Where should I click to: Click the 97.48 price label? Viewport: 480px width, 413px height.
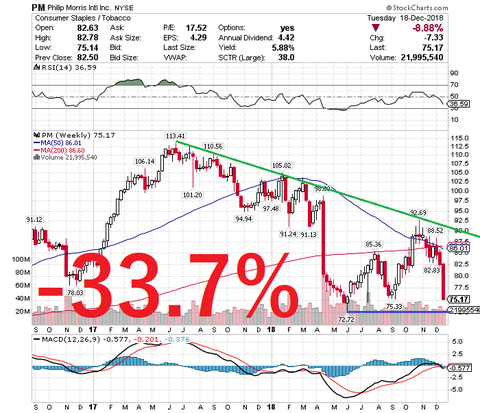(x=271, y=208)
